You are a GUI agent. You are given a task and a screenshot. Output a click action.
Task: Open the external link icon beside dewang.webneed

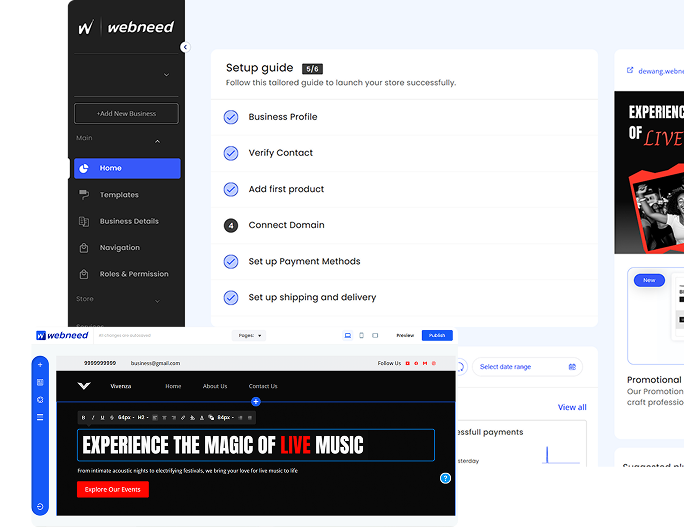coord(630,70)
